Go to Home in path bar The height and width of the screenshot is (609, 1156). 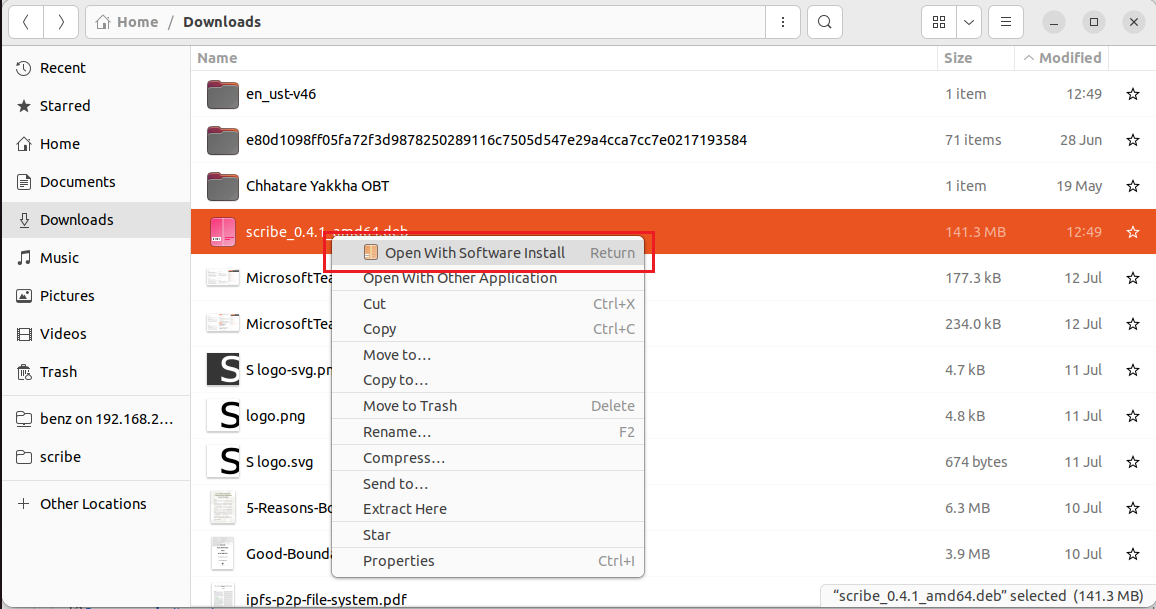coord(137,22)
